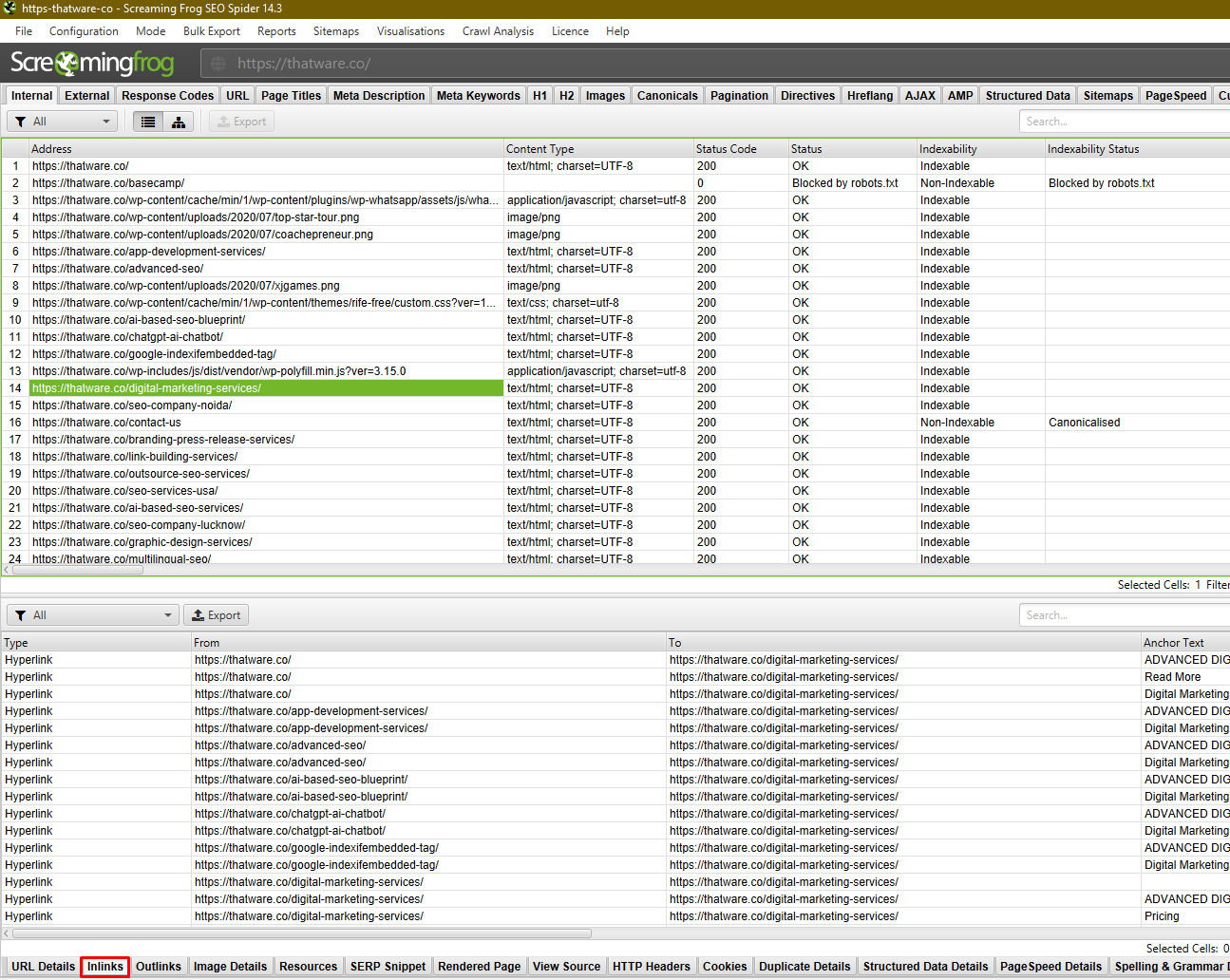Viewport: 1230px width, 980px height.
Task: Open the Bulk Export menu
Action: pyautogui.click(x=212, y=31)
